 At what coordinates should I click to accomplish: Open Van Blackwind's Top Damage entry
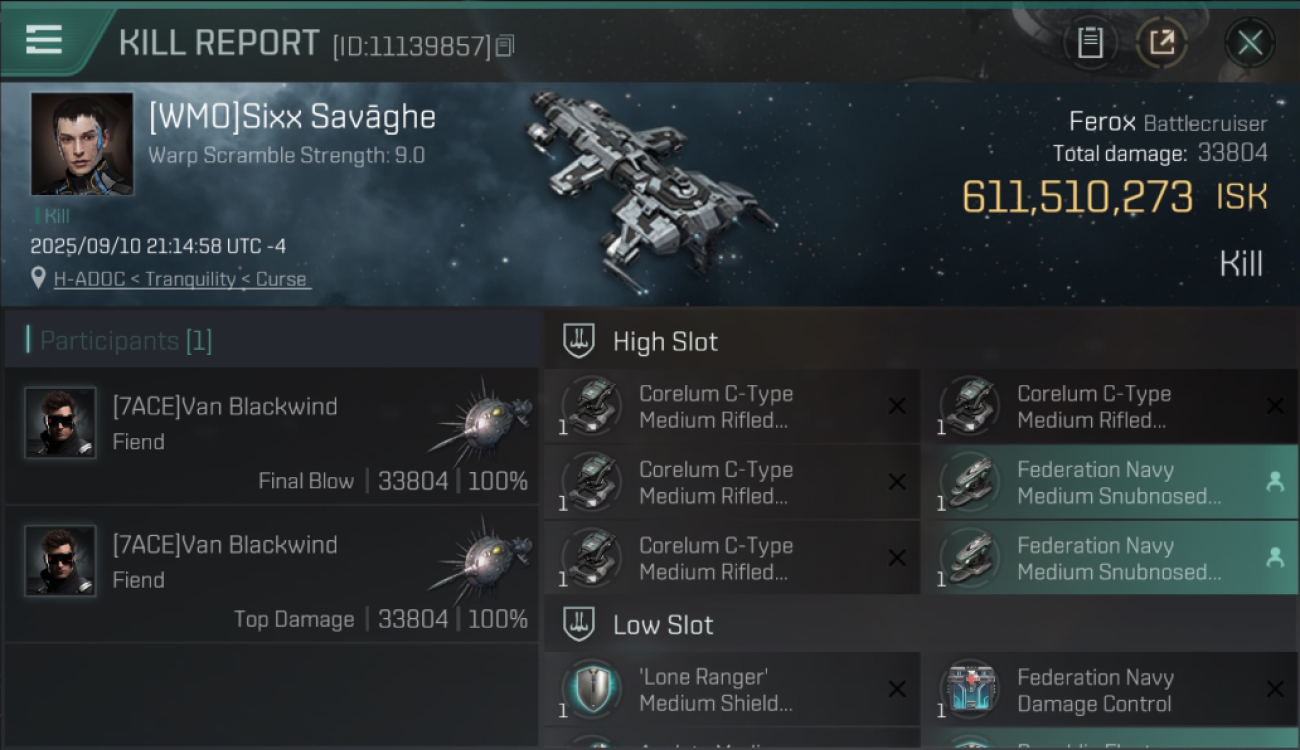pos(272,574)
